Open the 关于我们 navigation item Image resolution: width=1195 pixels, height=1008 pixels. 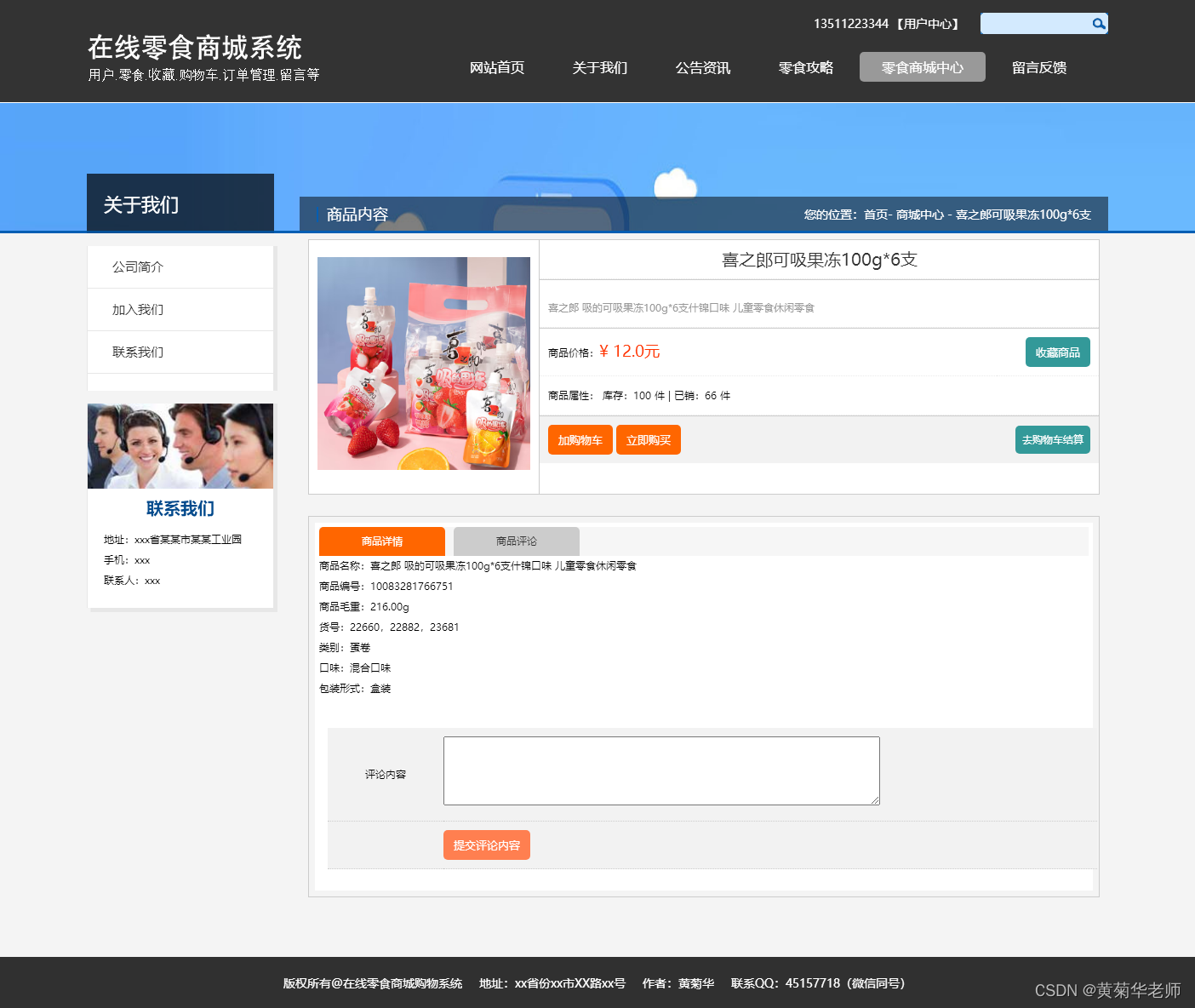600,67
